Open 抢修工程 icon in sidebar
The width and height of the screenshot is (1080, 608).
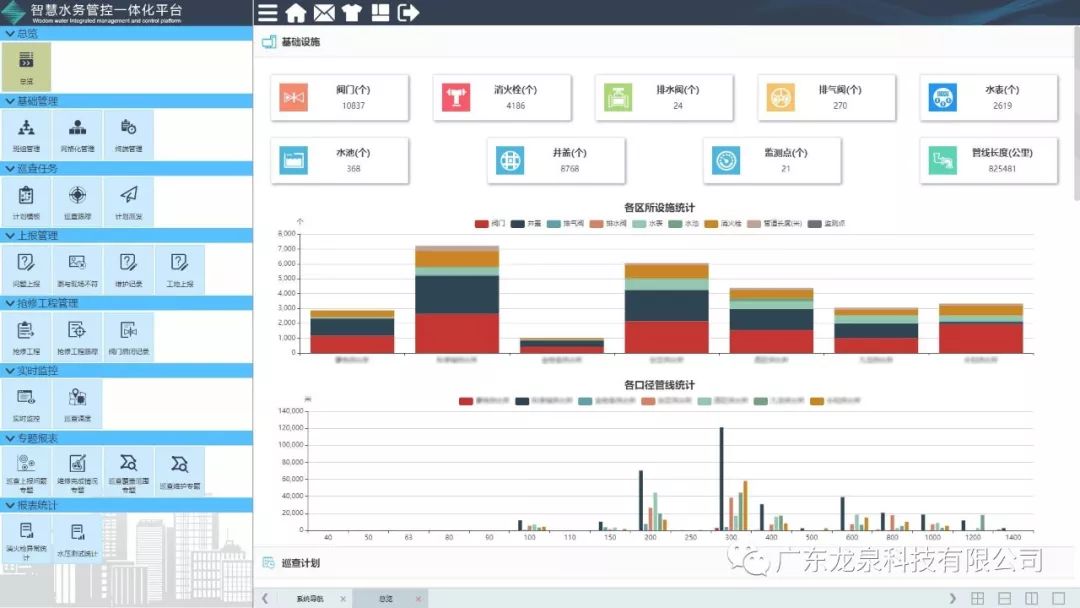point(26,335)
